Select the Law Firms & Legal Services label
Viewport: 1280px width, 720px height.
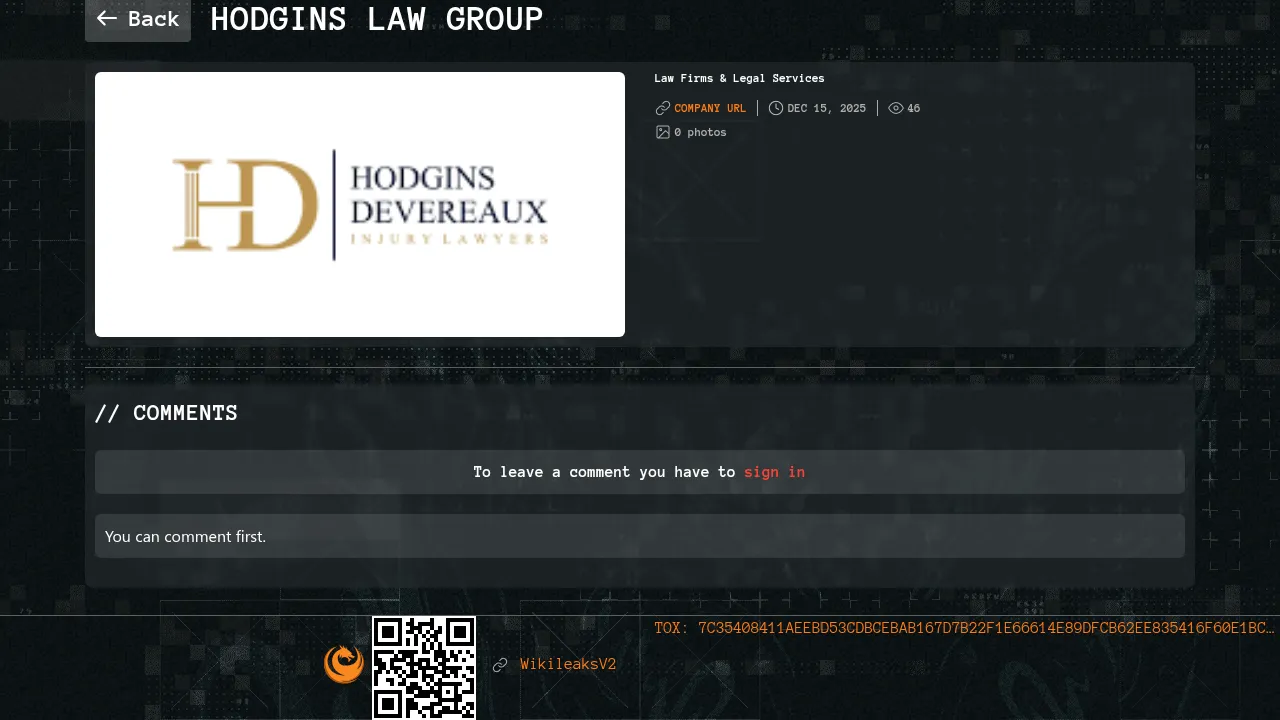[739, 78]
